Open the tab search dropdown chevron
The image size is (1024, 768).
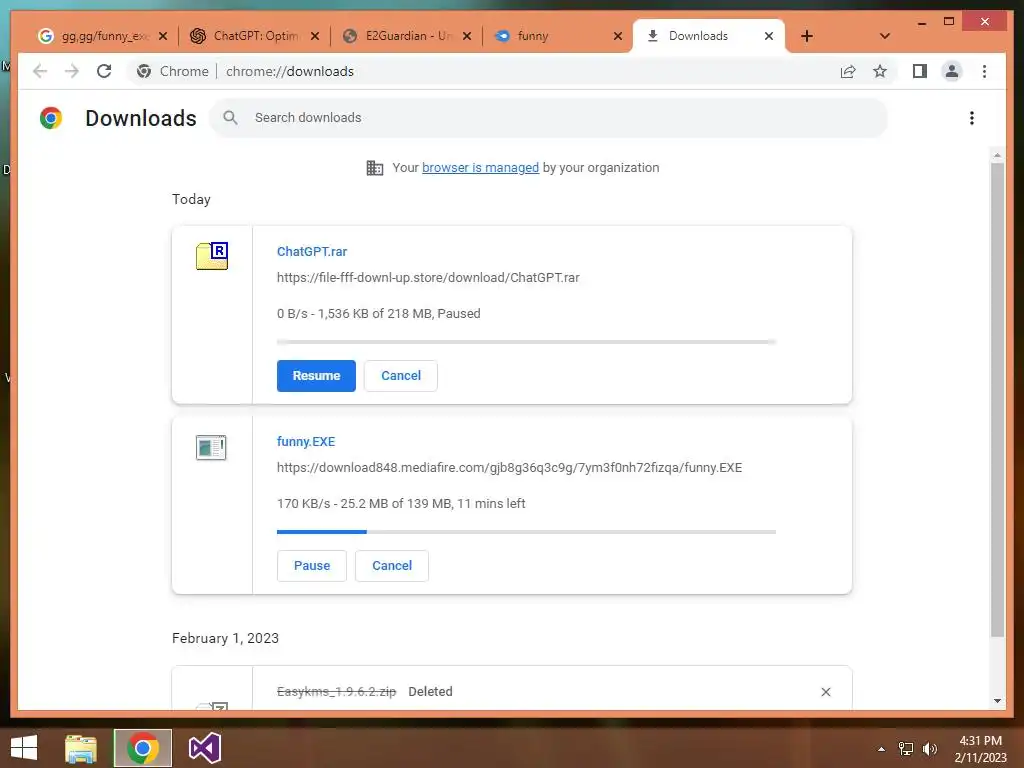click(885, 36)
